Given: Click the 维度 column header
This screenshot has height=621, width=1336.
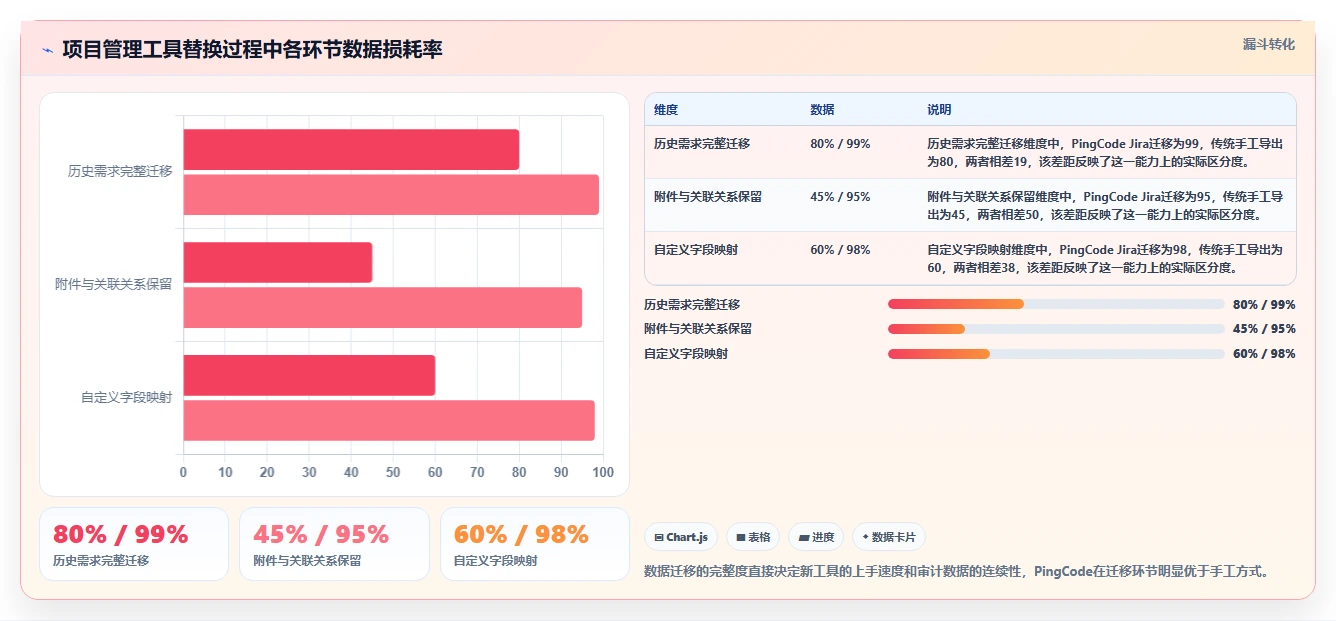Looking at the screenshot, I should point(666,110).
